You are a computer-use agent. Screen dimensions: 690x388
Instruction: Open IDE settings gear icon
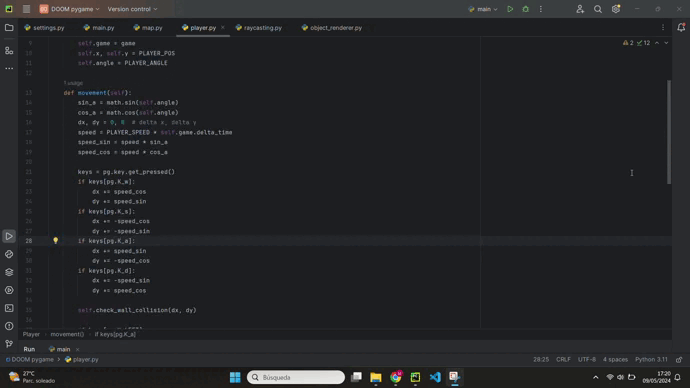coord(616,9)
